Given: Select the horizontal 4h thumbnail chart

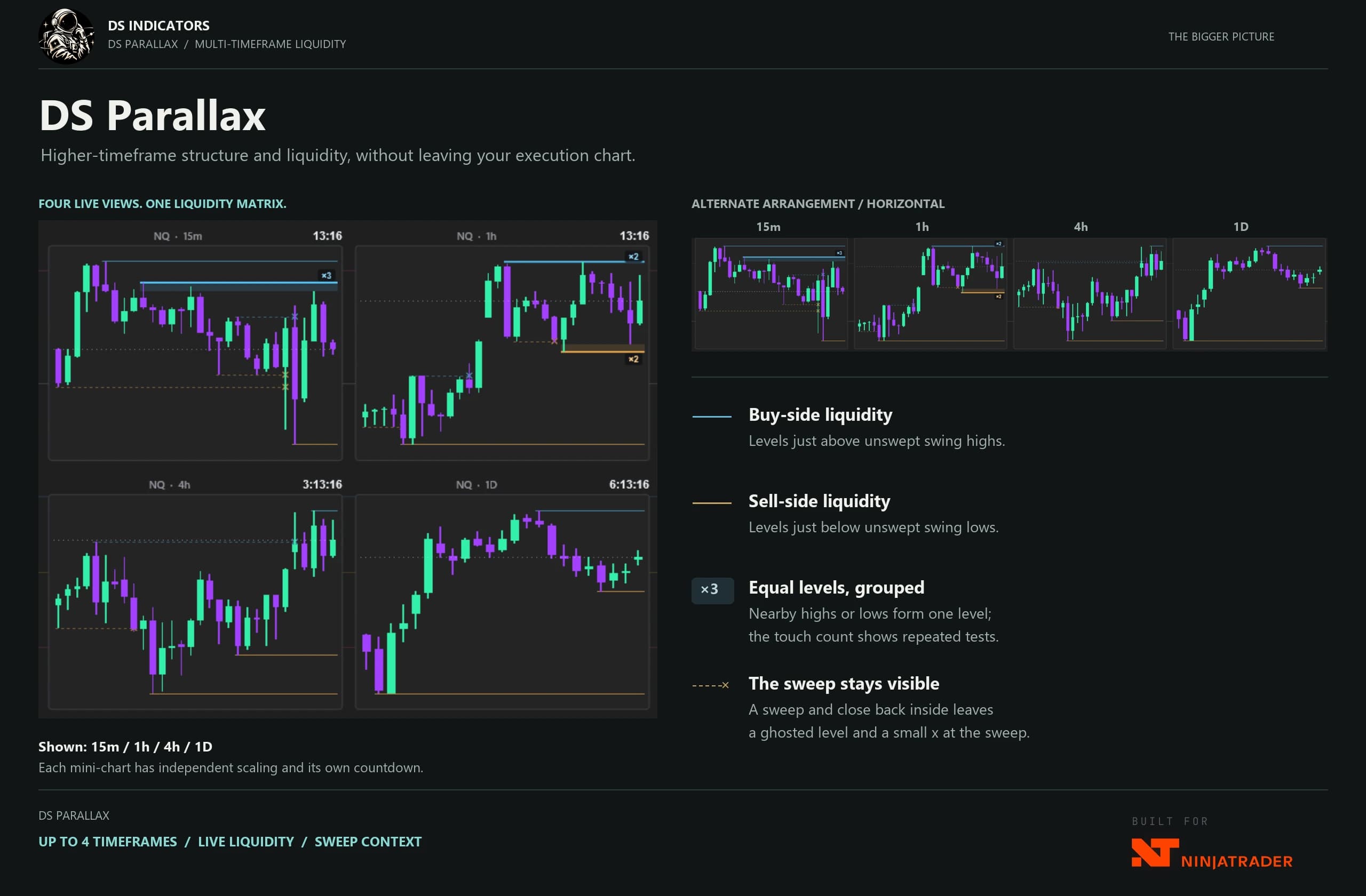Looking at the screenshot, I should pyautogui.click(x=1090, y=294).
